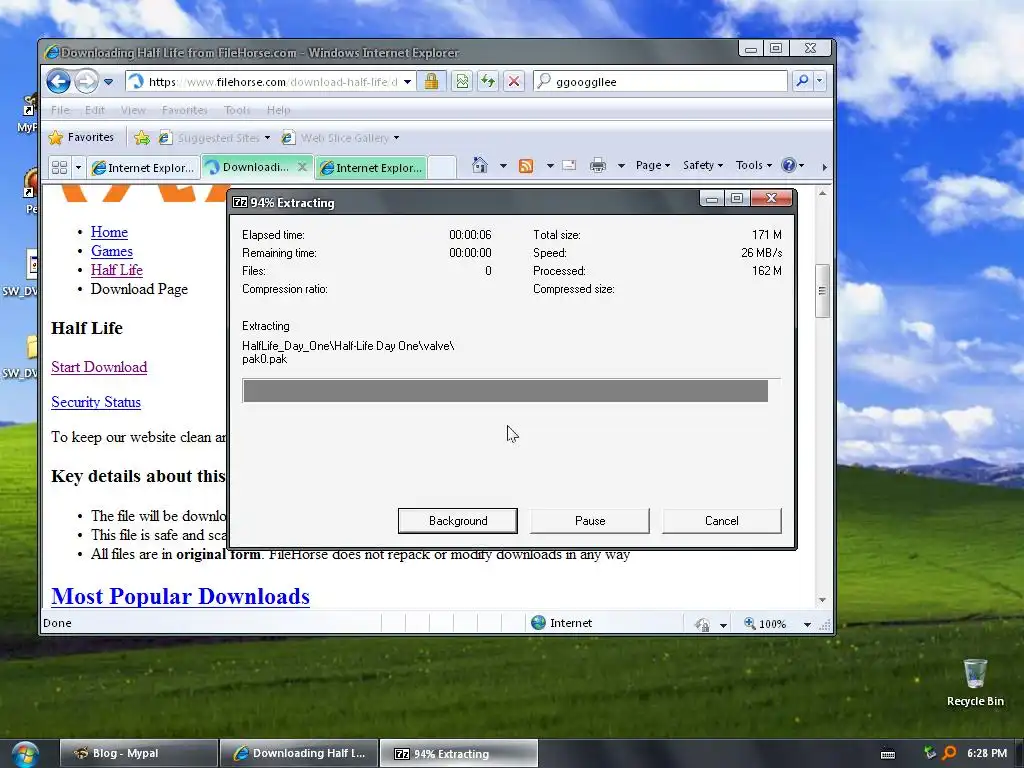Click the page vertical scrollbar thumb
This screenshot has width=1024, height=768.
point(822,291)
